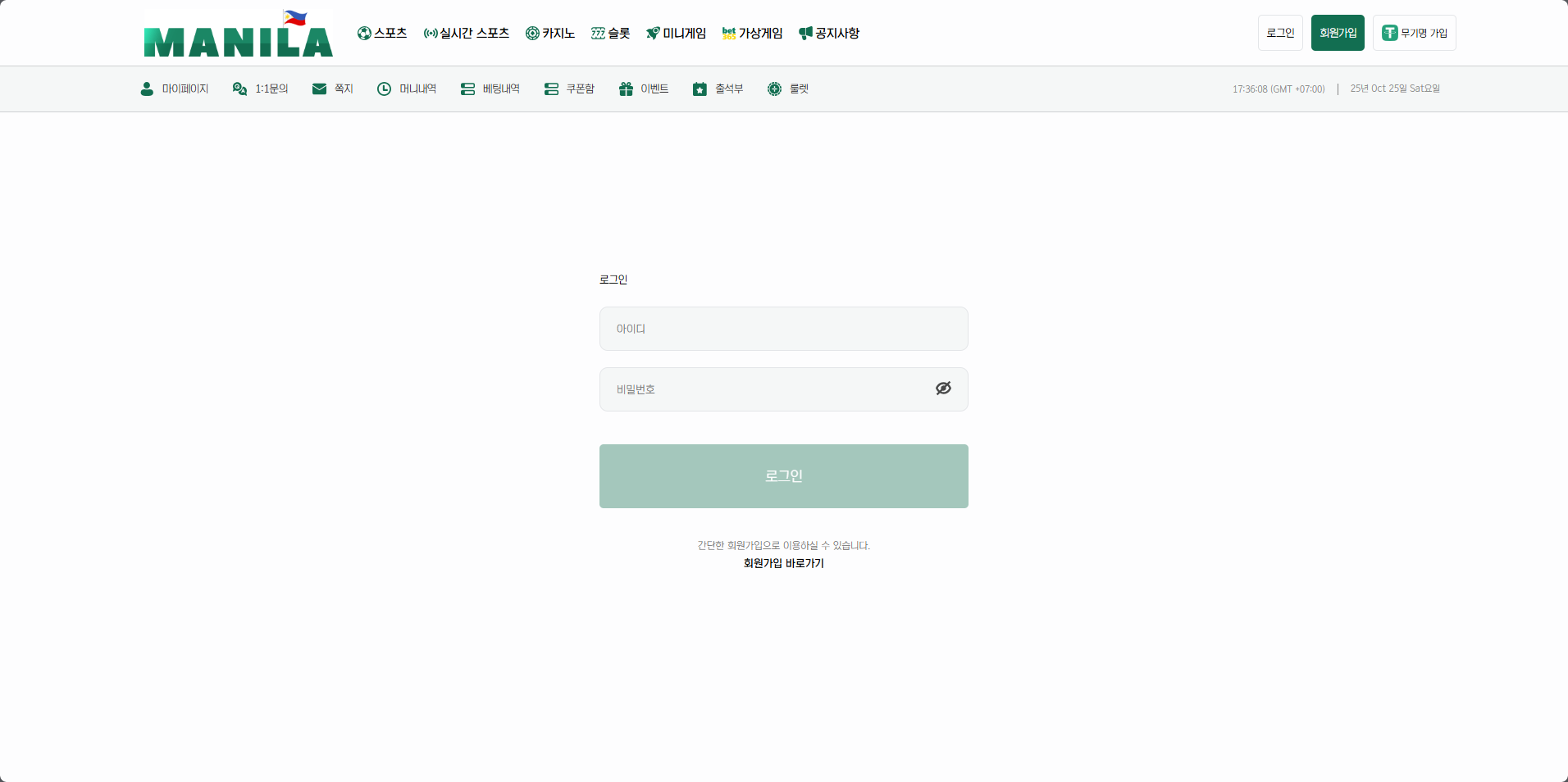1568x782 pixels.
Task: Open the 스포츠 menu
Action: pyautogui.click(x=381, y=33)
